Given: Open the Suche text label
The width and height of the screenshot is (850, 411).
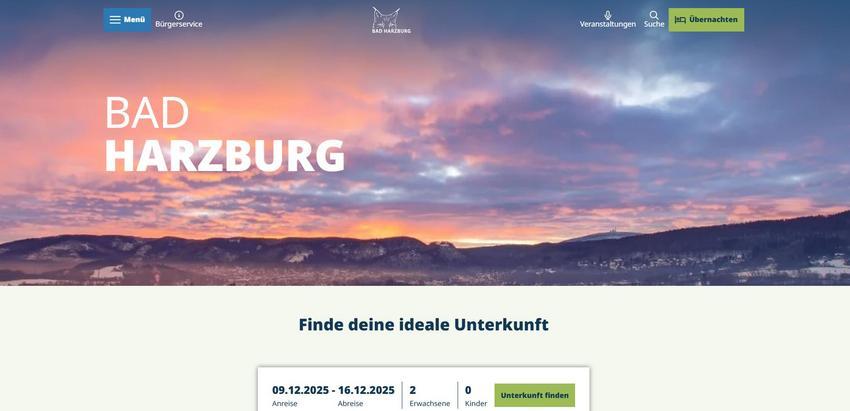Looking at the screenshot, I should coord(654,24).
